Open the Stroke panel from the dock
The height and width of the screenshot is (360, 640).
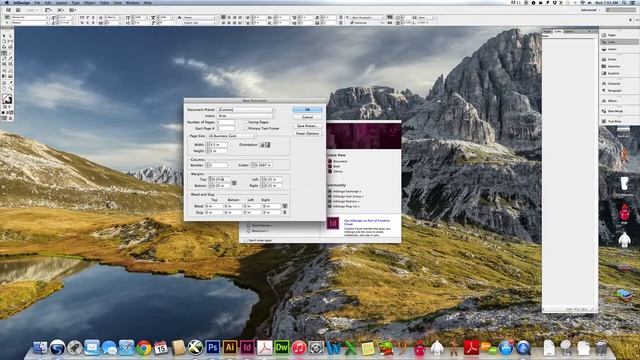tap(612, 59)
